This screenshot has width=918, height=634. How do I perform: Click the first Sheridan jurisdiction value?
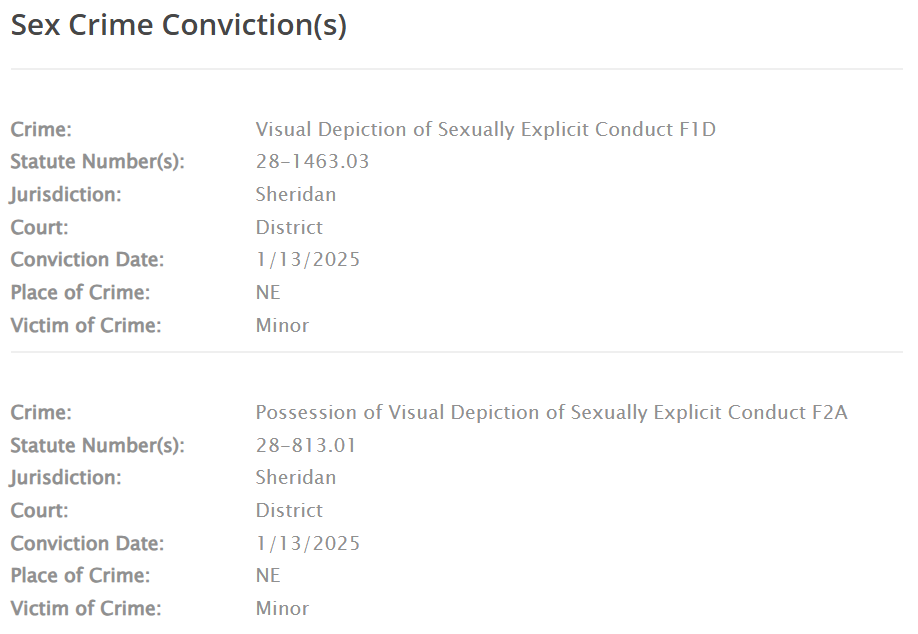296,194
